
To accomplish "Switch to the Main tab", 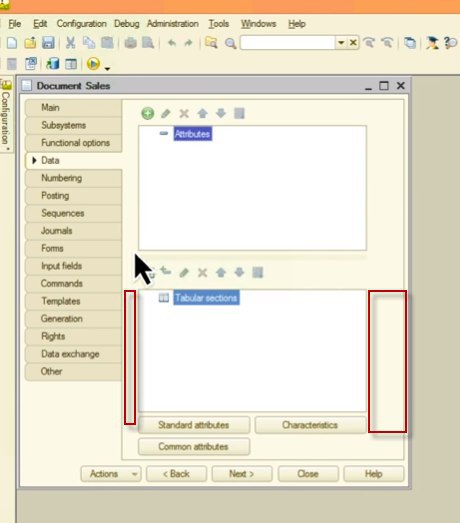I will point(73,107).
